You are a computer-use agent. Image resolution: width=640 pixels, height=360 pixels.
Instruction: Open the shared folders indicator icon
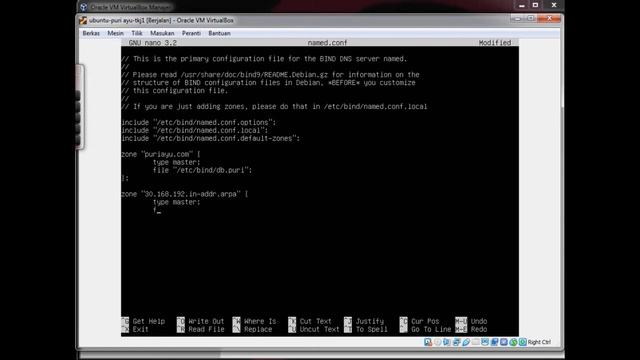(x=476, y=342)
